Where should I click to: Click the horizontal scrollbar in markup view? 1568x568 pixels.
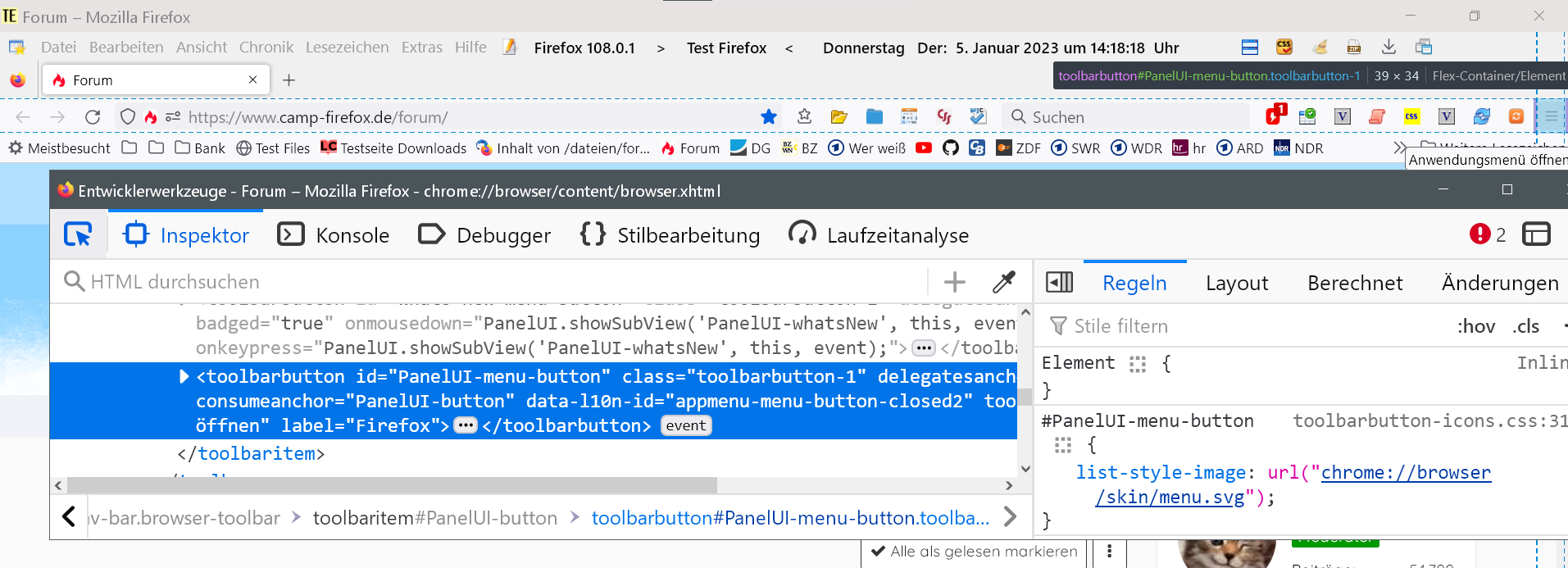click(392, 485)
